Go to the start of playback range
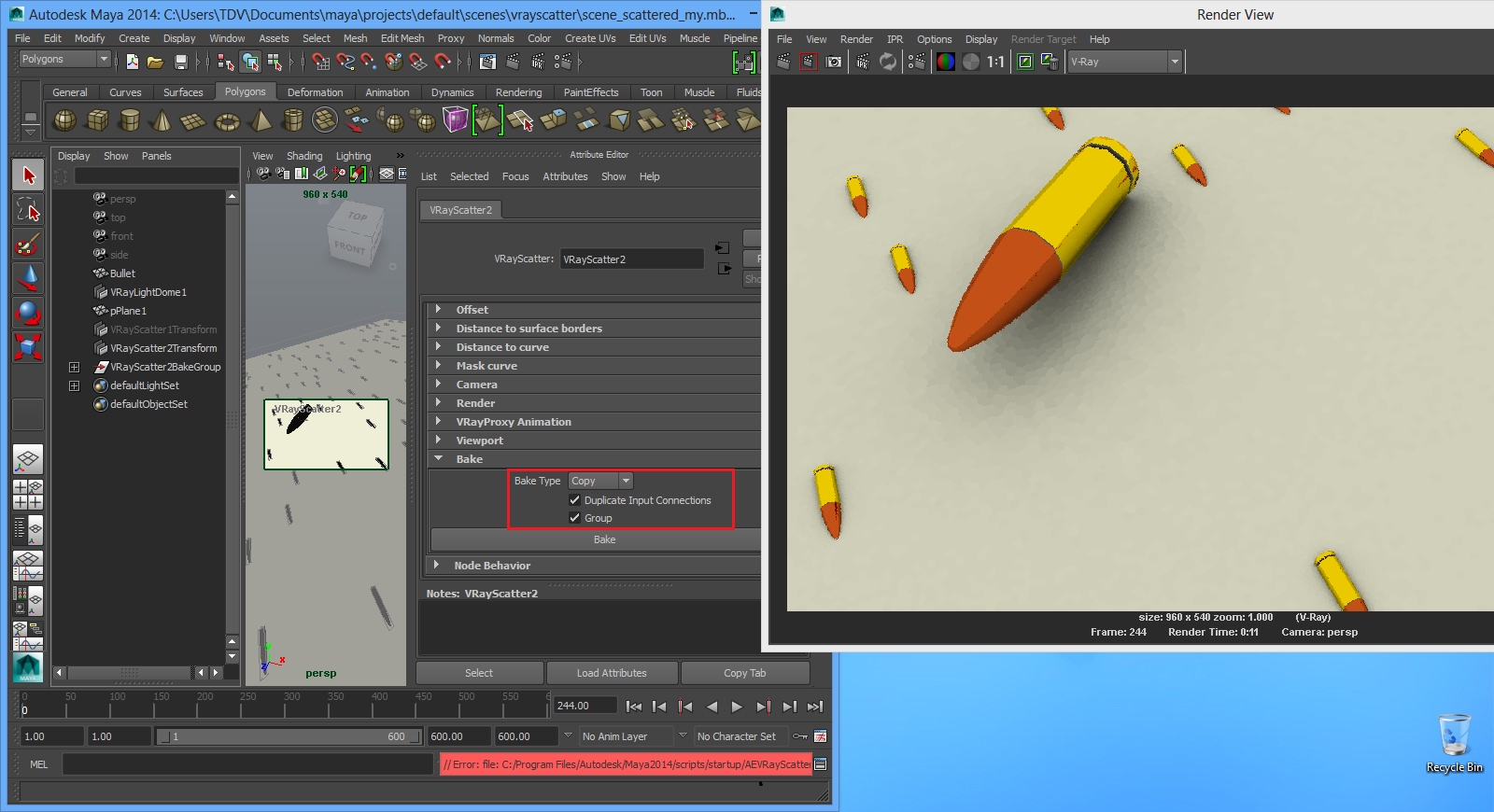Image resolution: width=1494 pixels, height=812 pixels. coord(634,707)
